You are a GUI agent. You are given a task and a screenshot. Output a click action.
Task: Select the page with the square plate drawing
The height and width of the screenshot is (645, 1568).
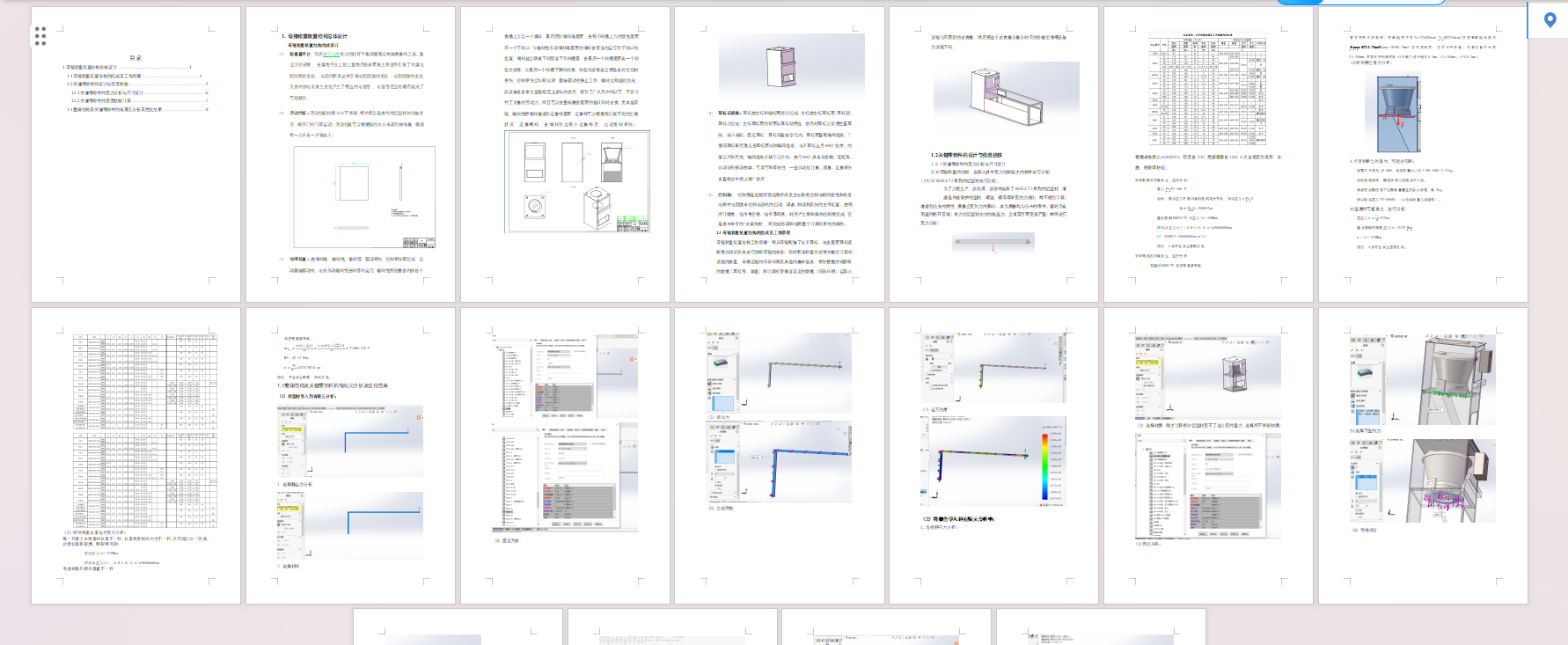350,155
